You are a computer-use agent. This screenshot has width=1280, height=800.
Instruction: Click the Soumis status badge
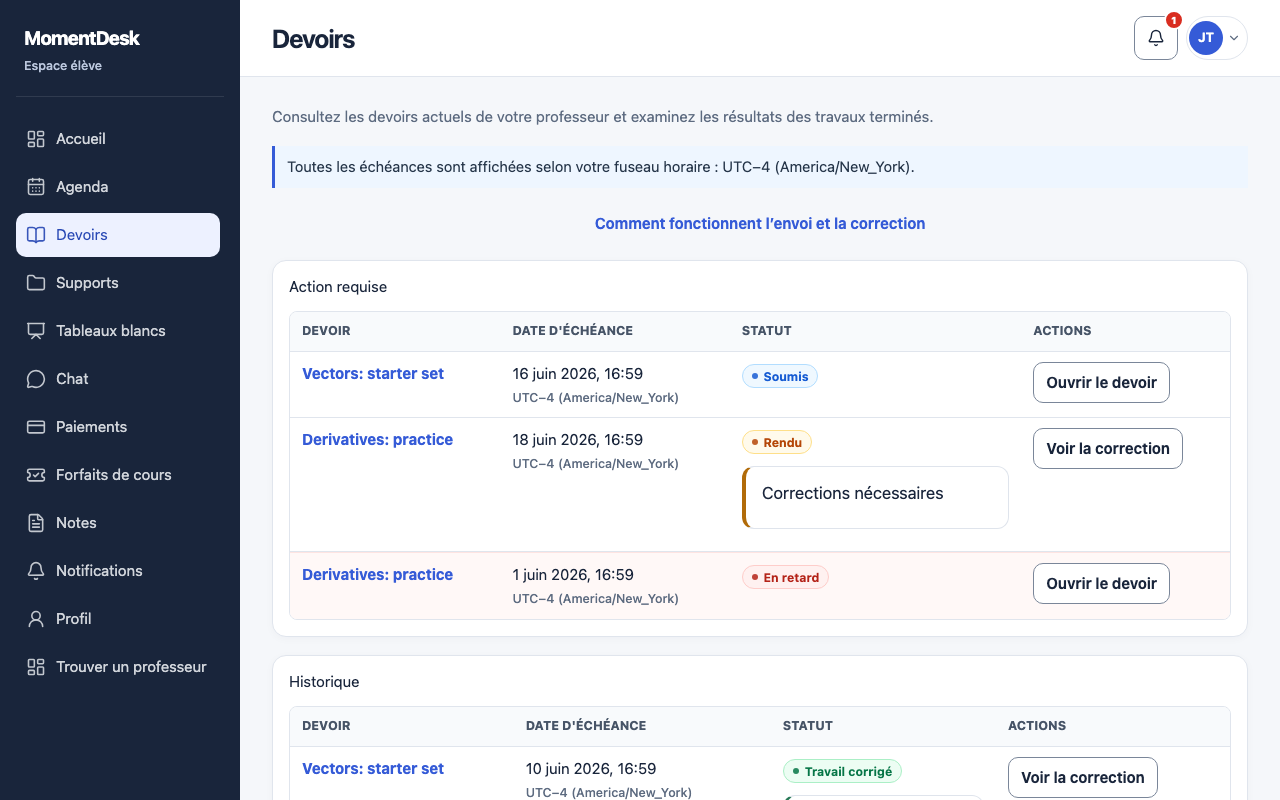click(780, 377)
